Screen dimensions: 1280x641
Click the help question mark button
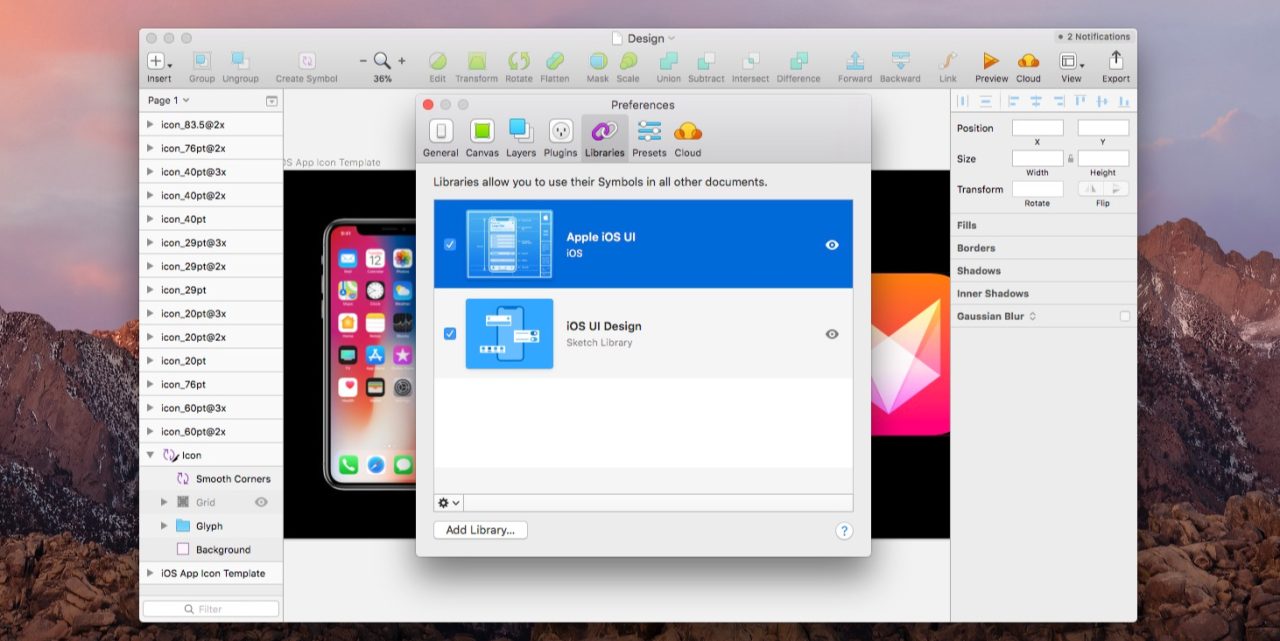pos(843,531)
